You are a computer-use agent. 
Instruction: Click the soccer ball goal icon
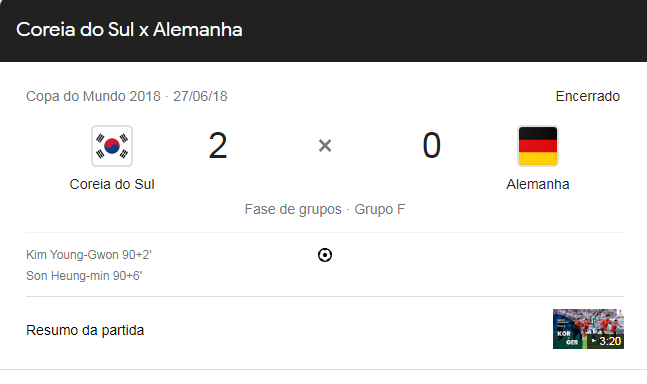(325, 255)
